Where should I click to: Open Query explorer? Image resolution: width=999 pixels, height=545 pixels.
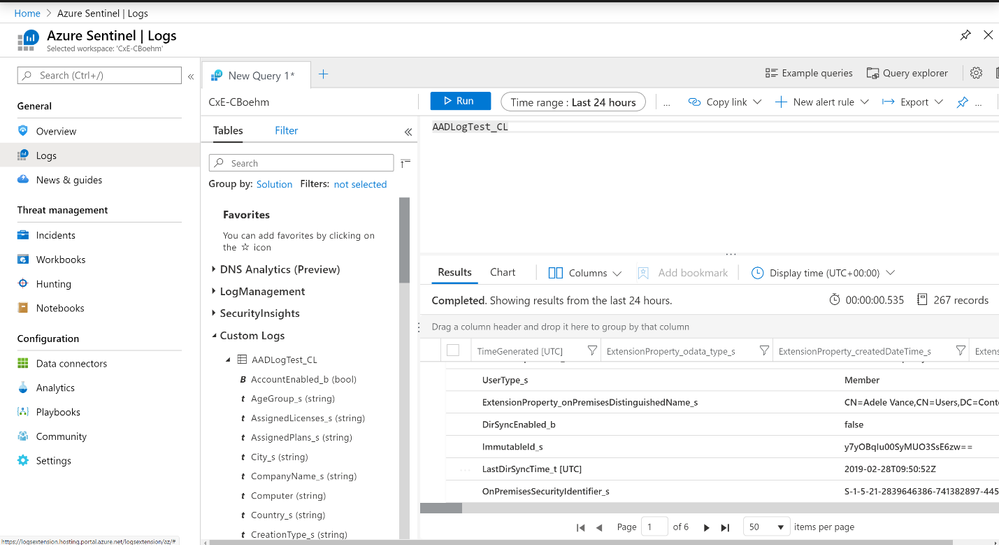pos(907,73)
